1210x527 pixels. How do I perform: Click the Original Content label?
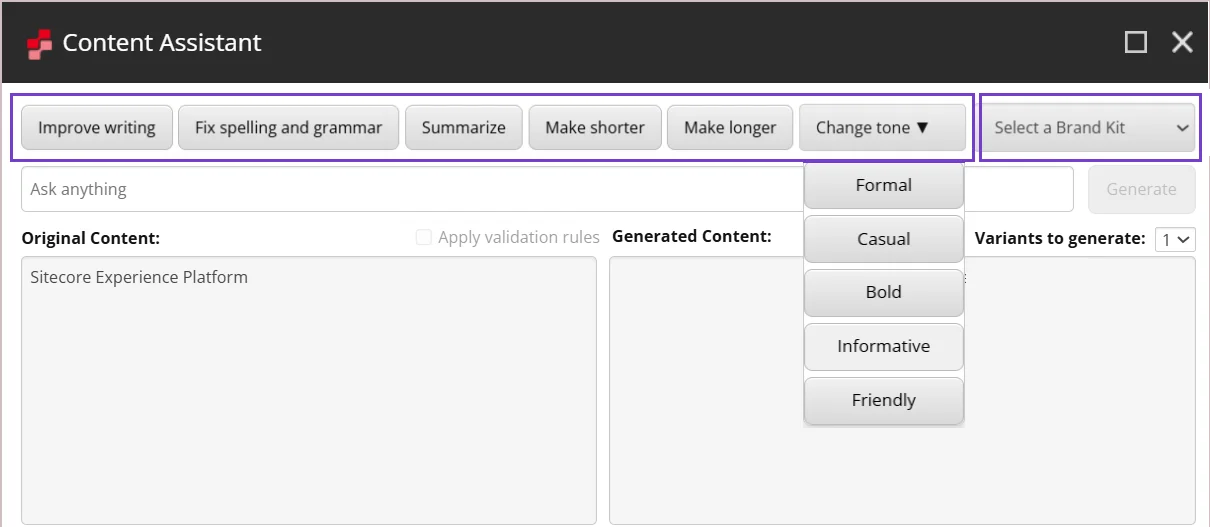pyautogui.click(x=91, y=238)
